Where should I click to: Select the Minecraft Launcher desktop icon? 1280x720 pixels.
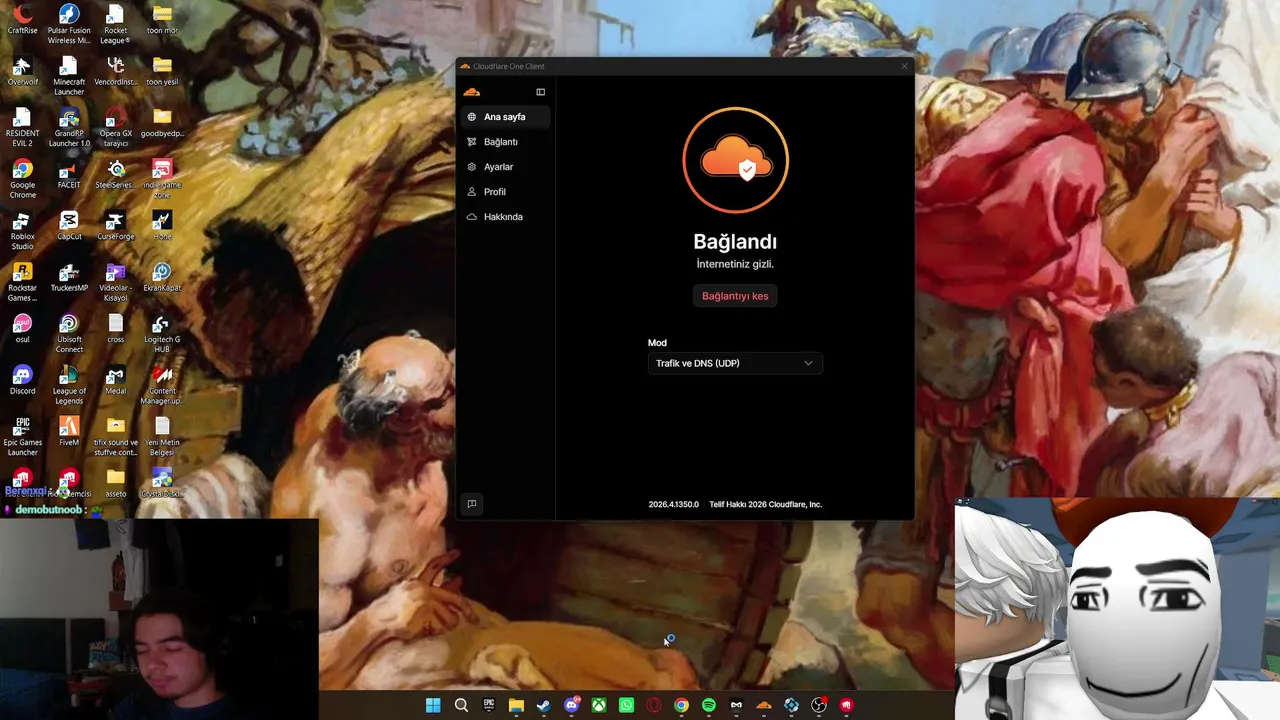coord(69,76)
